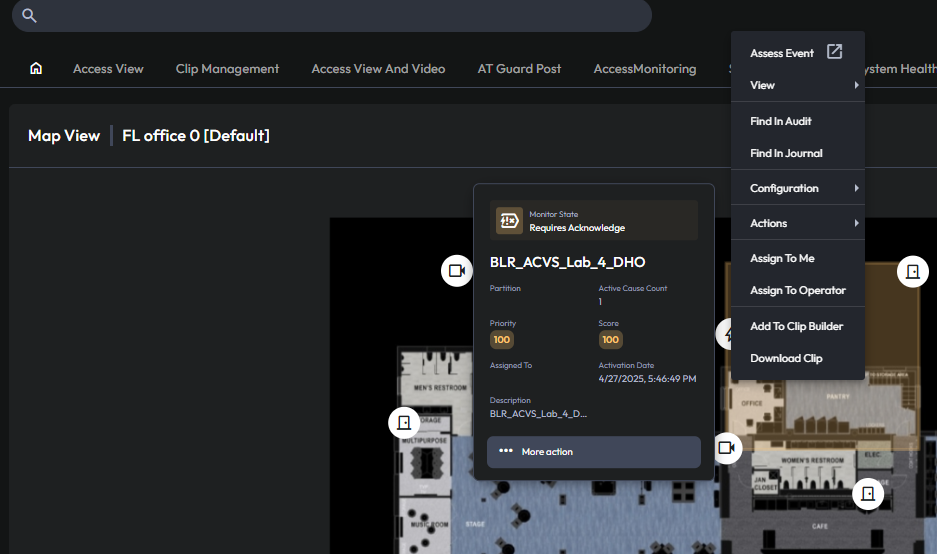Click the Monitor State icon in the popup
The height and width of the screenshot is (554, 937).
click(509, 221)
